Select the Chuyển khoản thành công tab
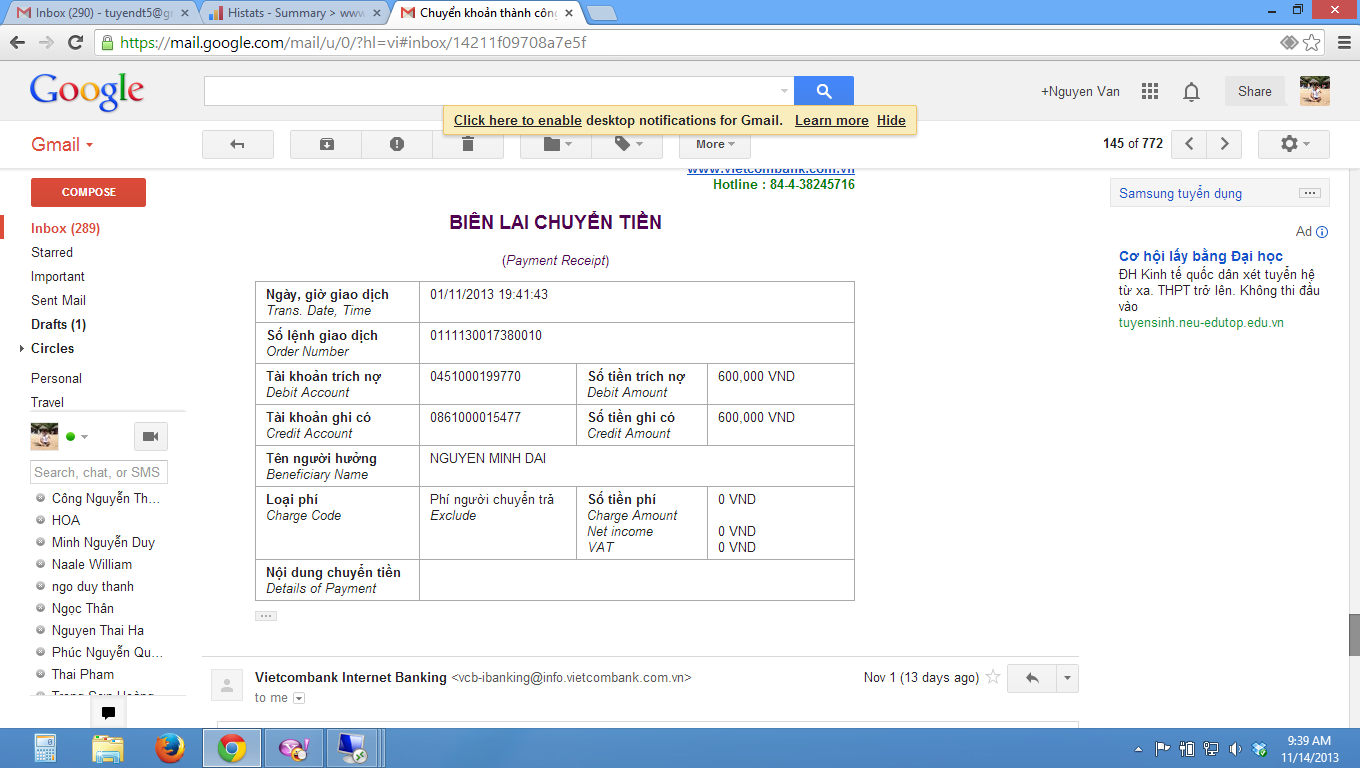Image resolution: width=1360 pixels, height=768 pixels. tap(486, 13)
